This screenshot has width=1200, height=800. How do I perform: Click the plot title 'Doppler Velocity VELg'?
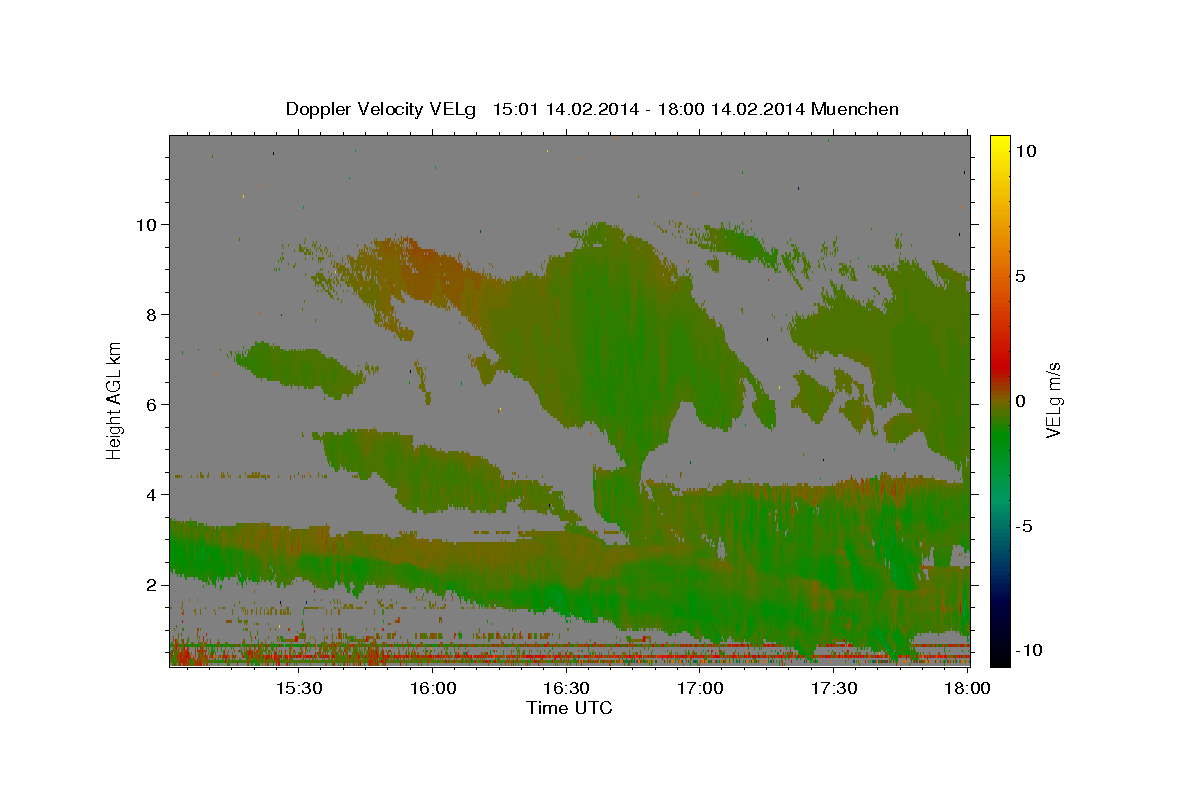click(x=381, y=109)
